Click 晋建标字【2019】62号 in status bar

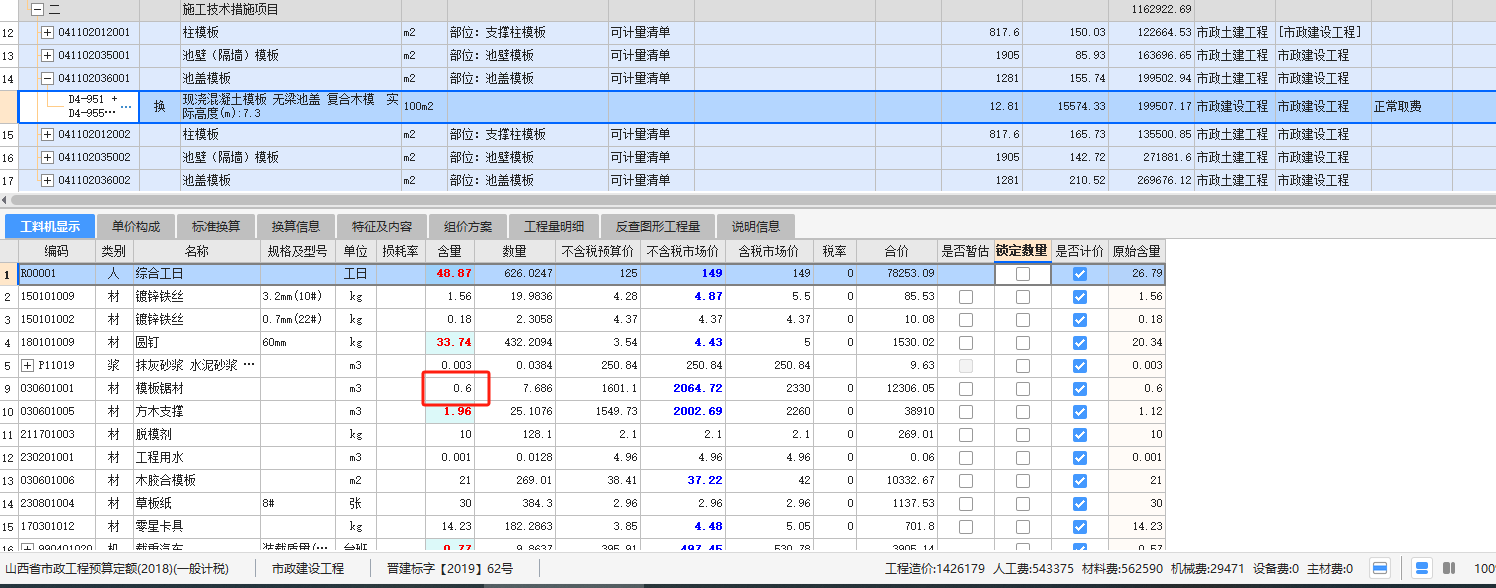coord(450,568)
